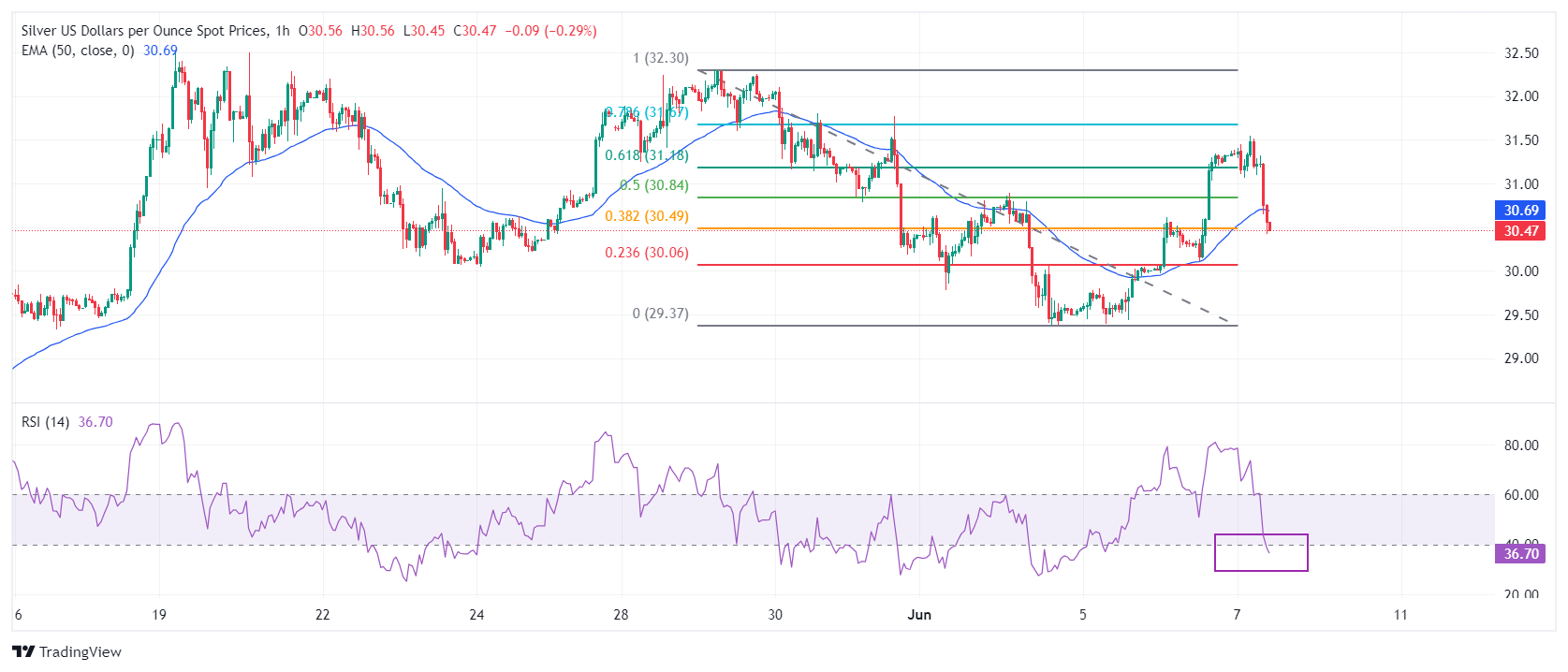This screenshot has height=672, width=1568.
Task: Select the 0.236 (30.06) Fibonacci level label
Action: pos(646,253)
